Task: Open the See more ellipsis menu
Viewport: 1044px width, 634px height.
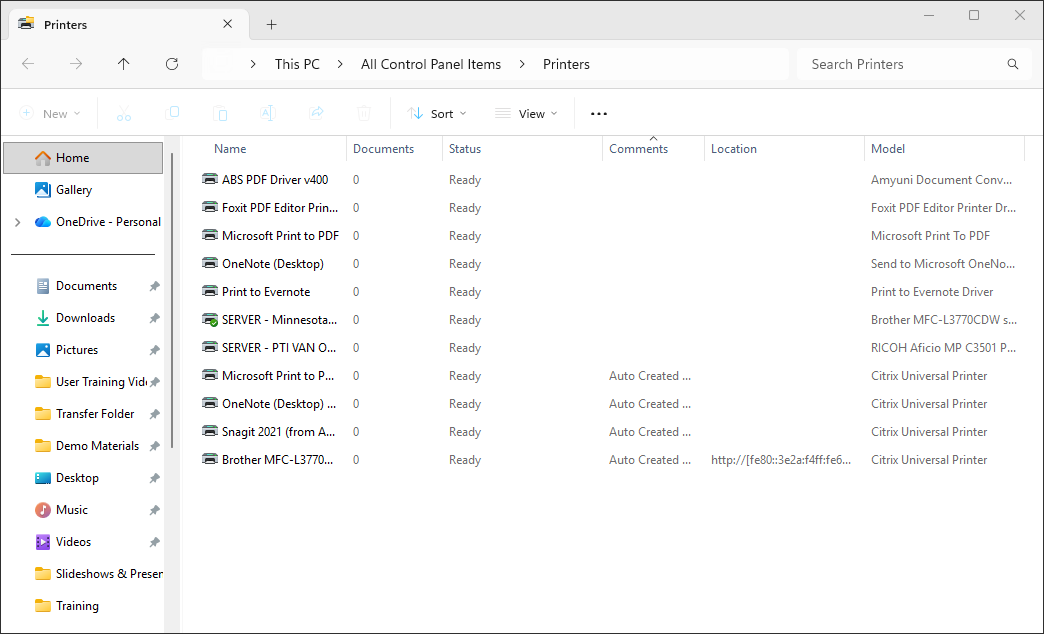Action: tap(599, 114)
